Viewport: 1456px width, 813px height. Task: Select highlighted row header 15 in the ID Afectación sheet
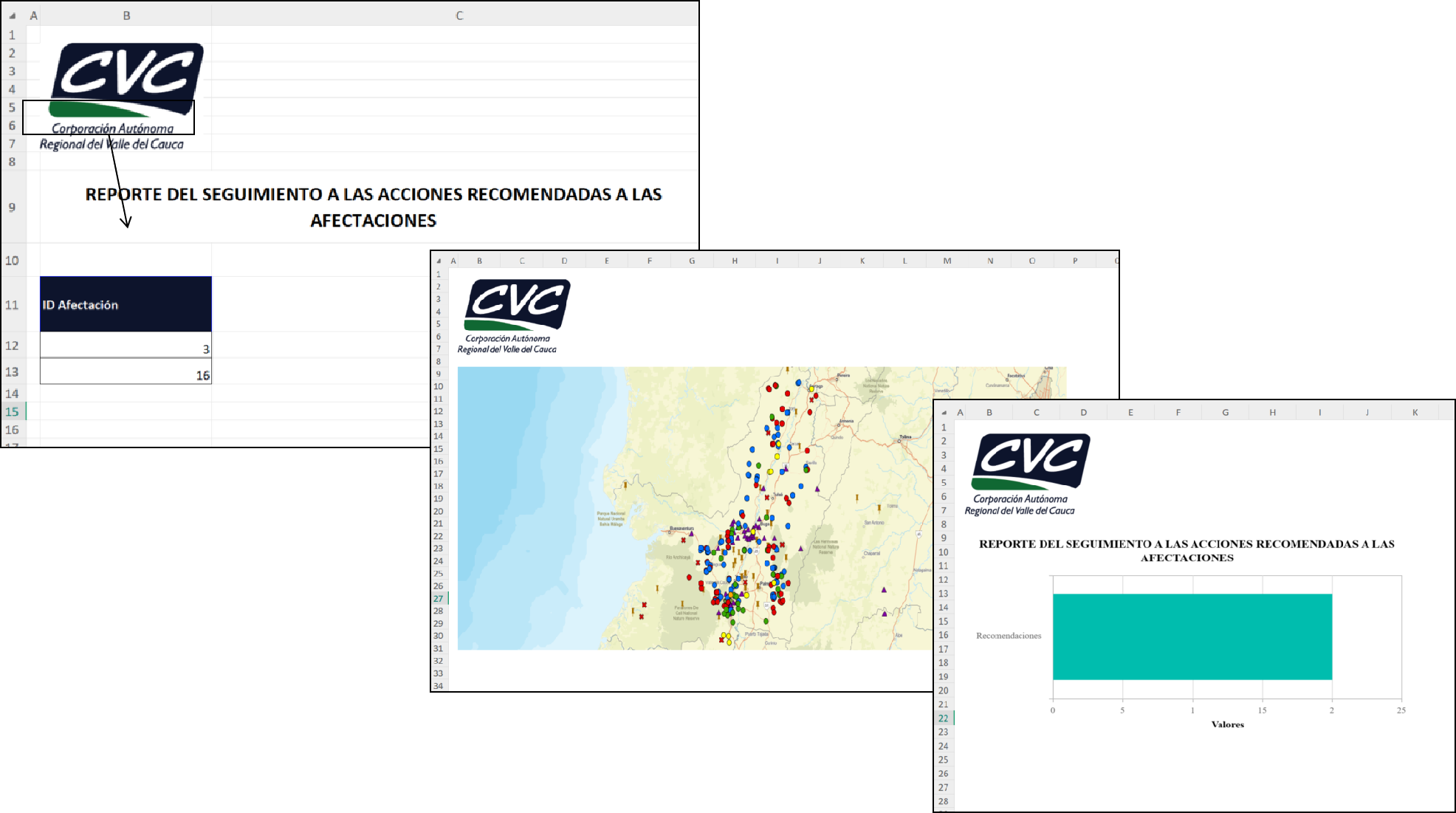click(x=12, y=411)
